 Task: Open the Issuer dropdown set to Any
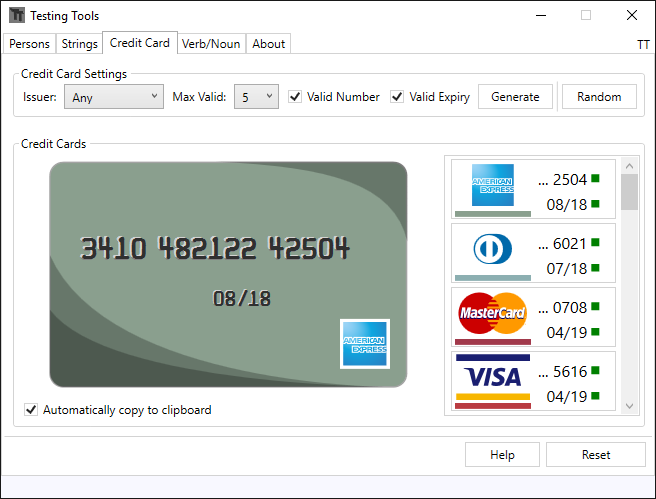coord(114,97)
